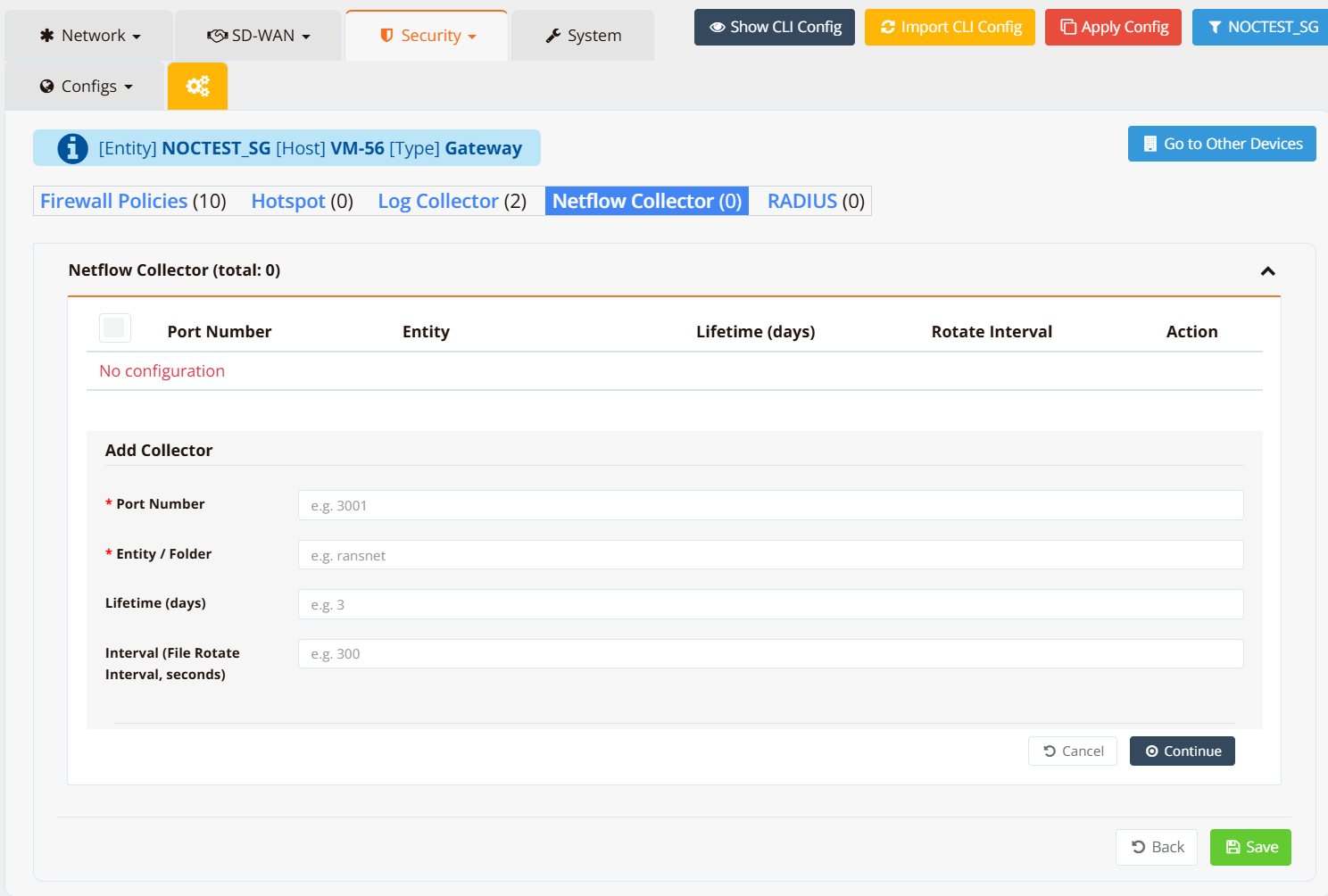Image resolution: width=1328 pixels, height=896 pixels.
Task: Go to Other Devices button
Action: click(x=1221, y=144)
